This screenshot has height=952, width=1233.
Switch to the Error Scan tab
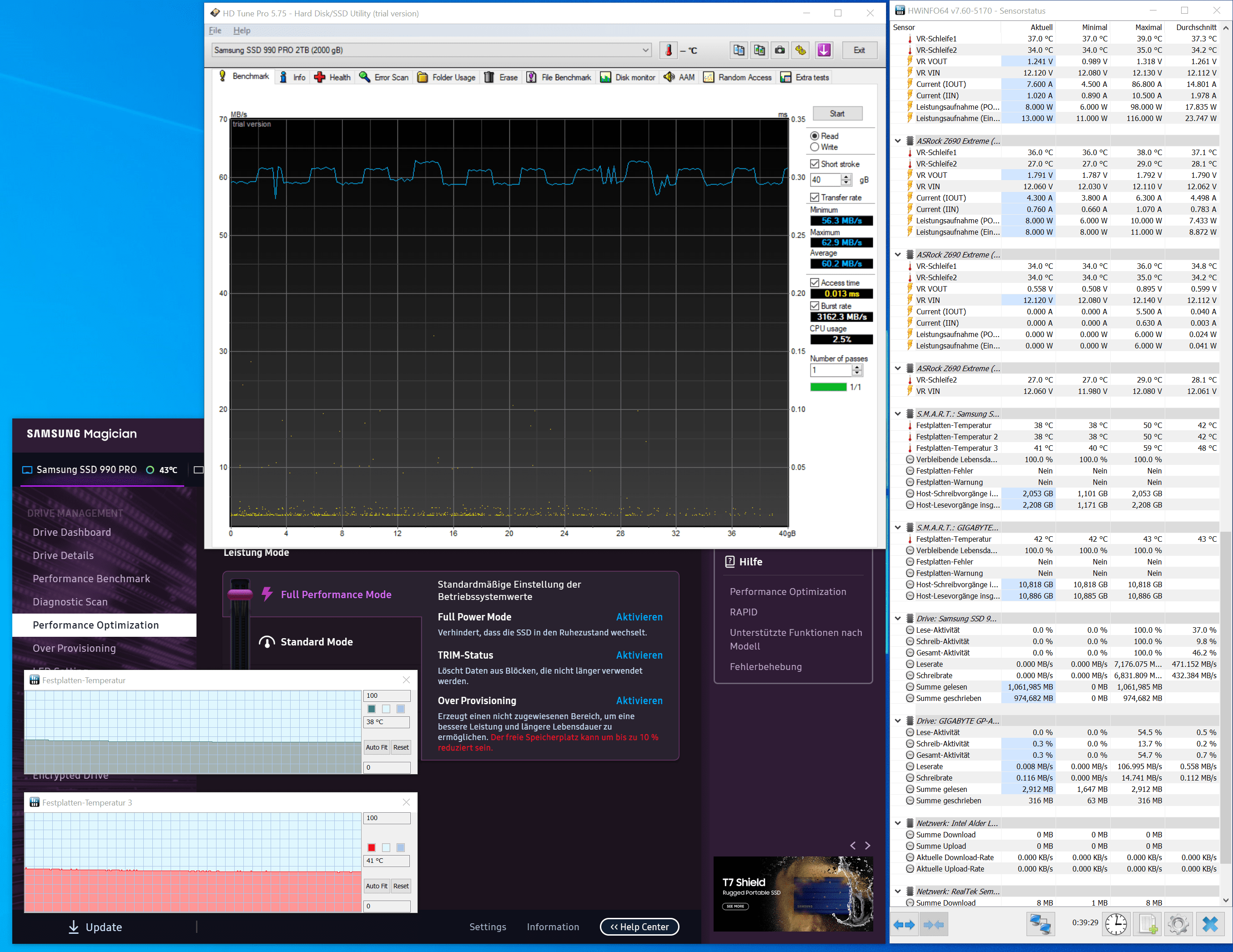tap(384, 77)
